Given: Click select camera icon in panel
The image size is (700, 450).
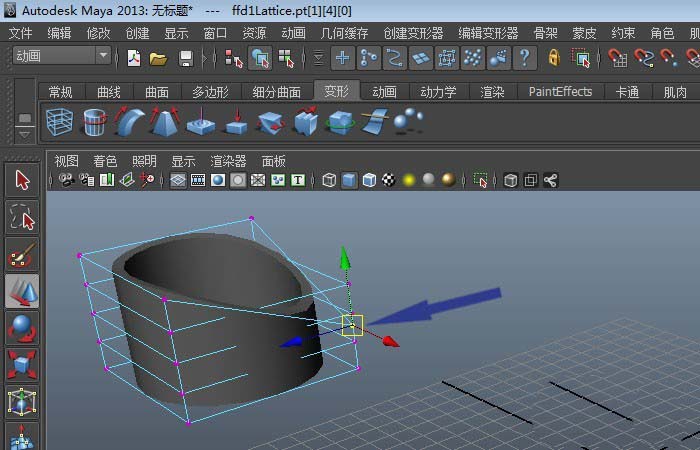Looking at the screenshot, I should pos(67,180).
